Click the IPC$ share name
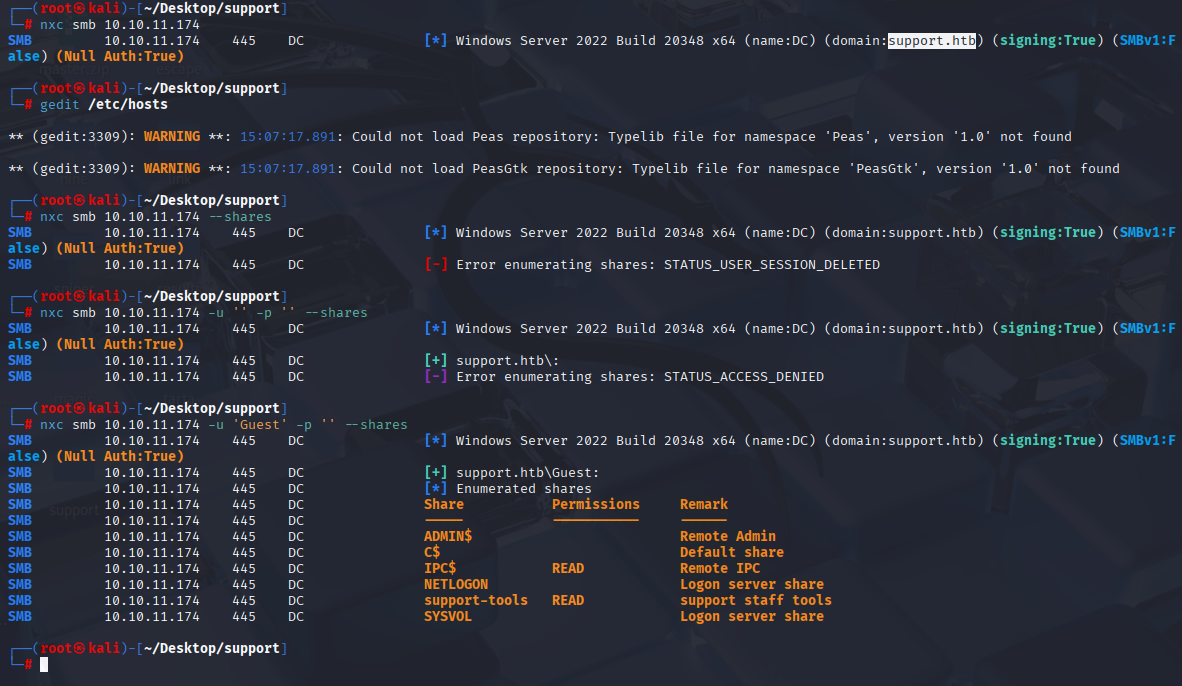This screenshot has height=686, width=1182. tap(440, 568)
